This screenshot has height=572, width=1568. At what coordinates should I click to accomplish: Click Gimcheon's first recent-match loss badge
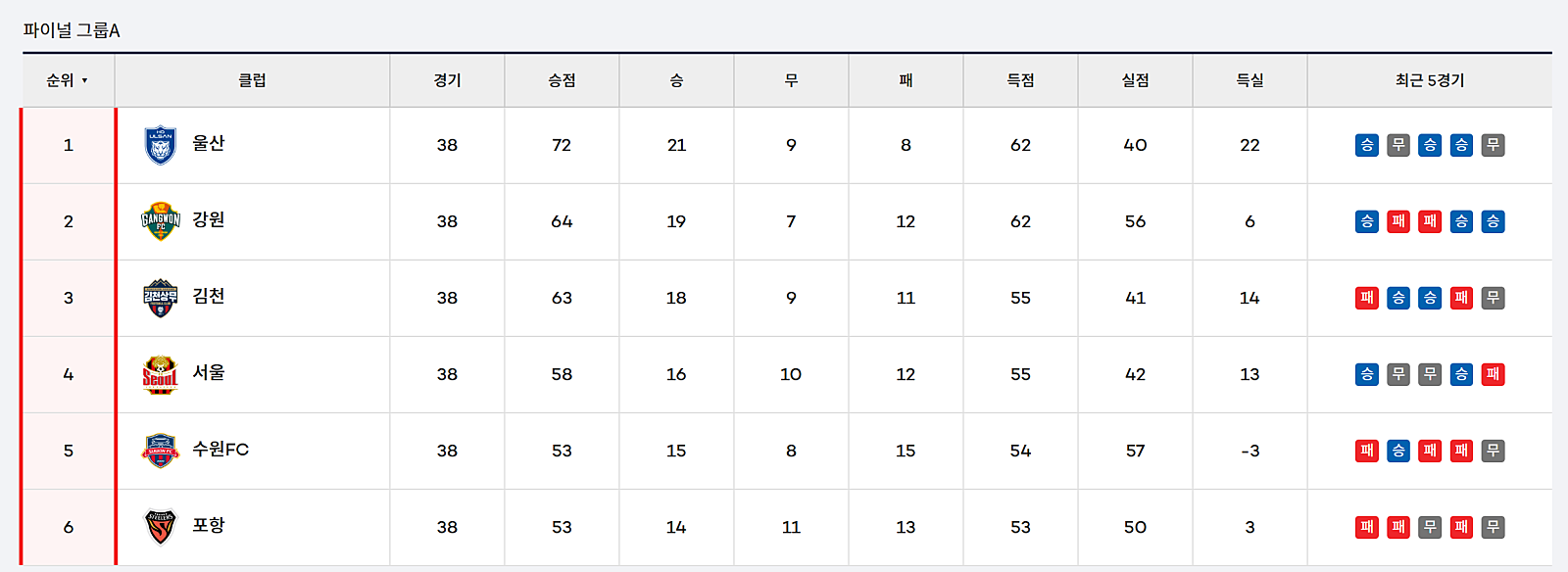coord(1367,298)
